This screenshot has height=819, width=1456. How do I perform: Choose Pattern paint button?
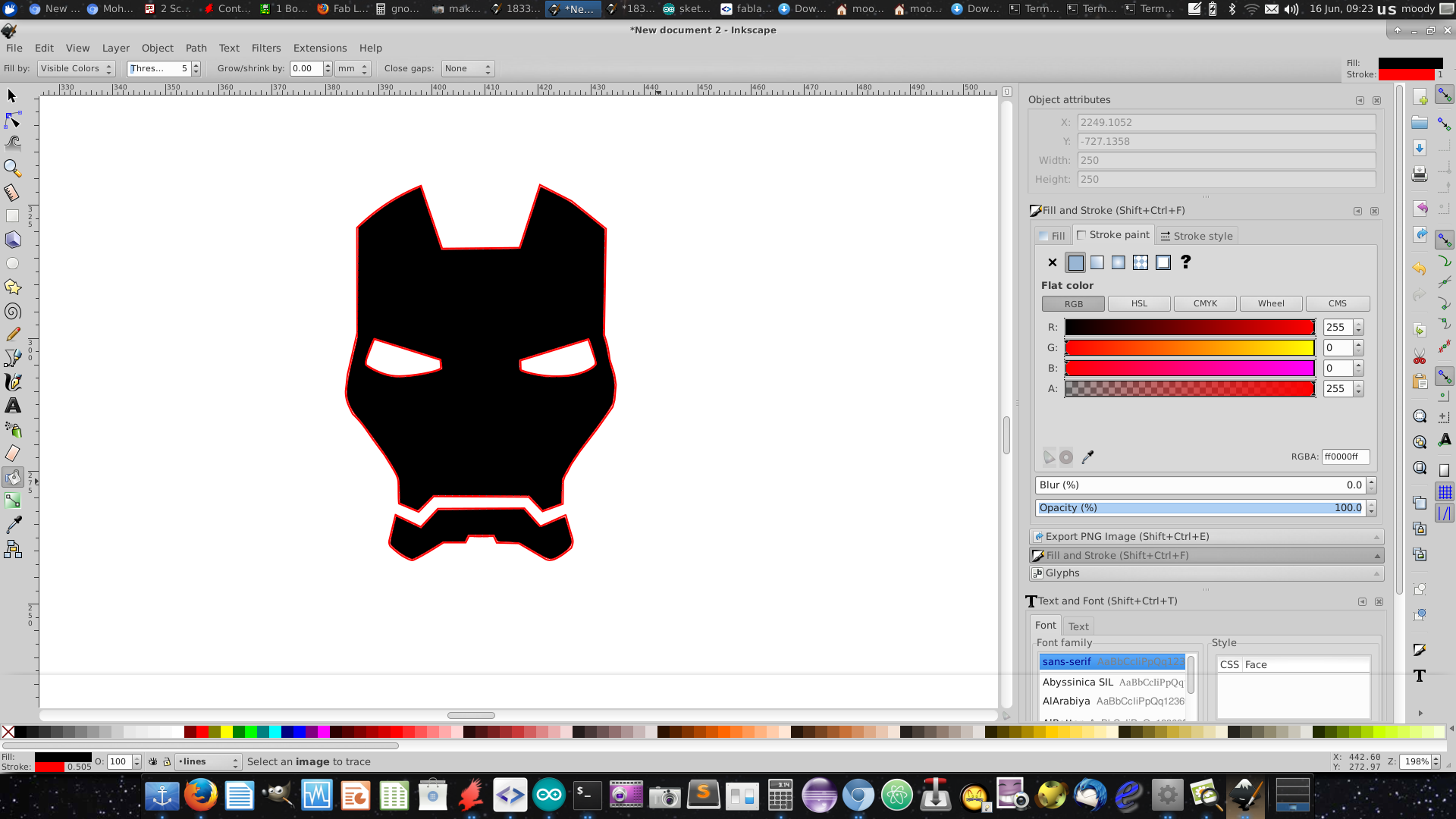click(x=1140, y=262)
